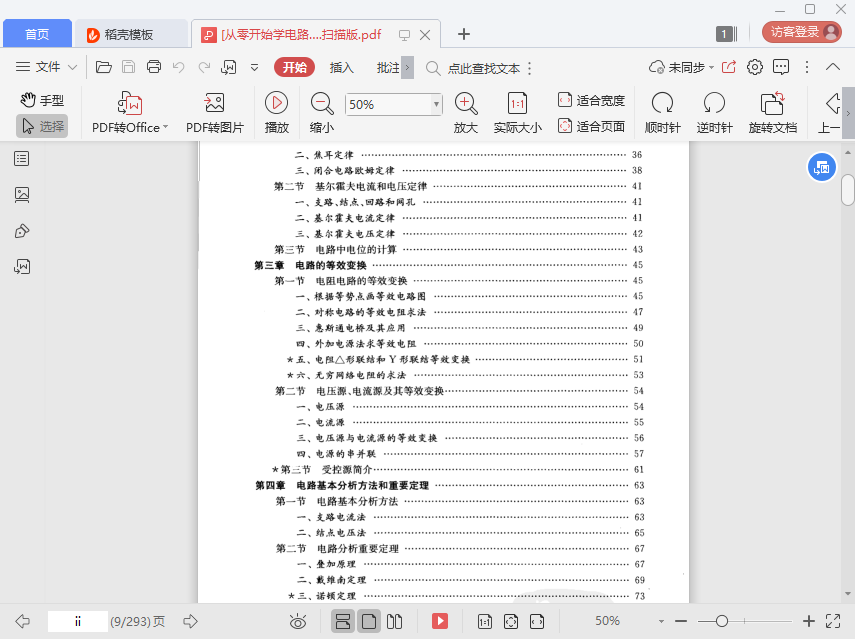Image resolution: width=855 pixels, height=639 pixels.
Task: Open file folder icon in toolbar
Action: click(x=104, y=67)
